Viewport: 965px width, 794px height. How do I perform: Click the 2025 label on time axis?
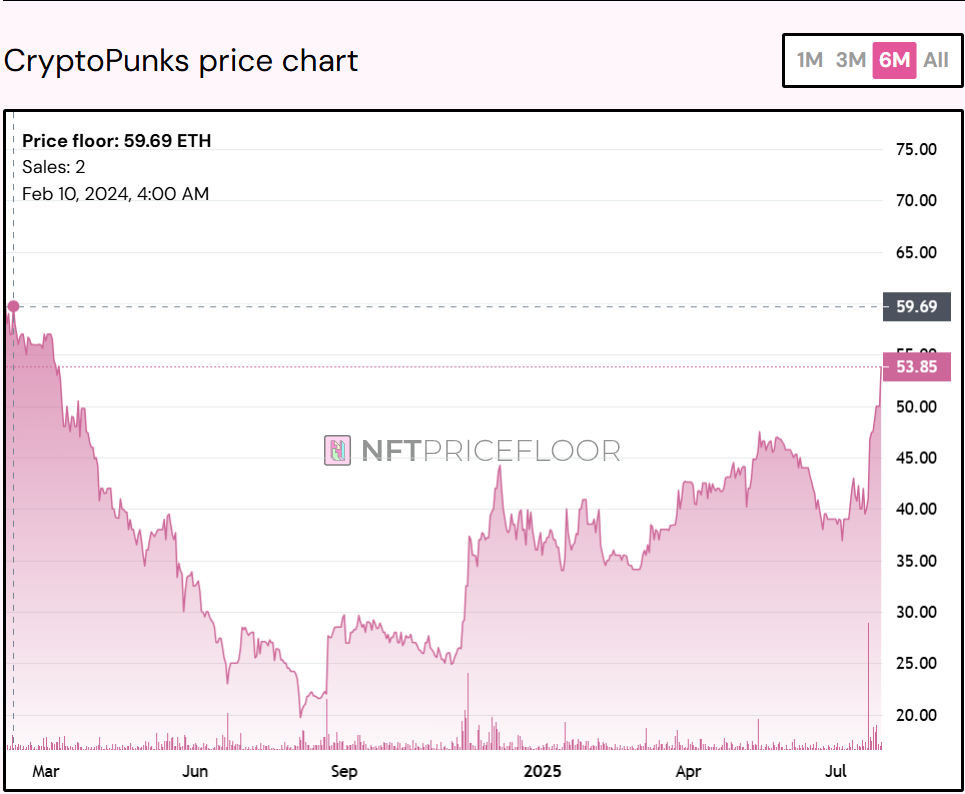point(544,771)
